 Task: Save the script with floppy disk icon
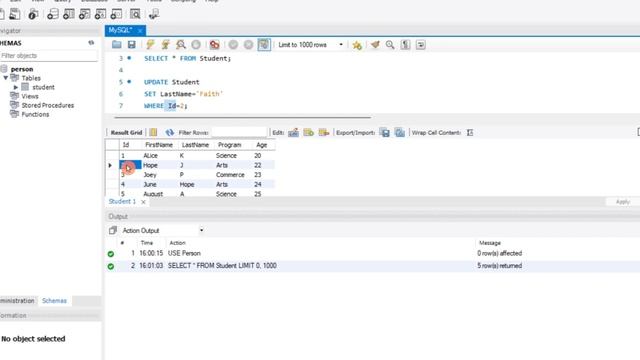tap(131, 44)
